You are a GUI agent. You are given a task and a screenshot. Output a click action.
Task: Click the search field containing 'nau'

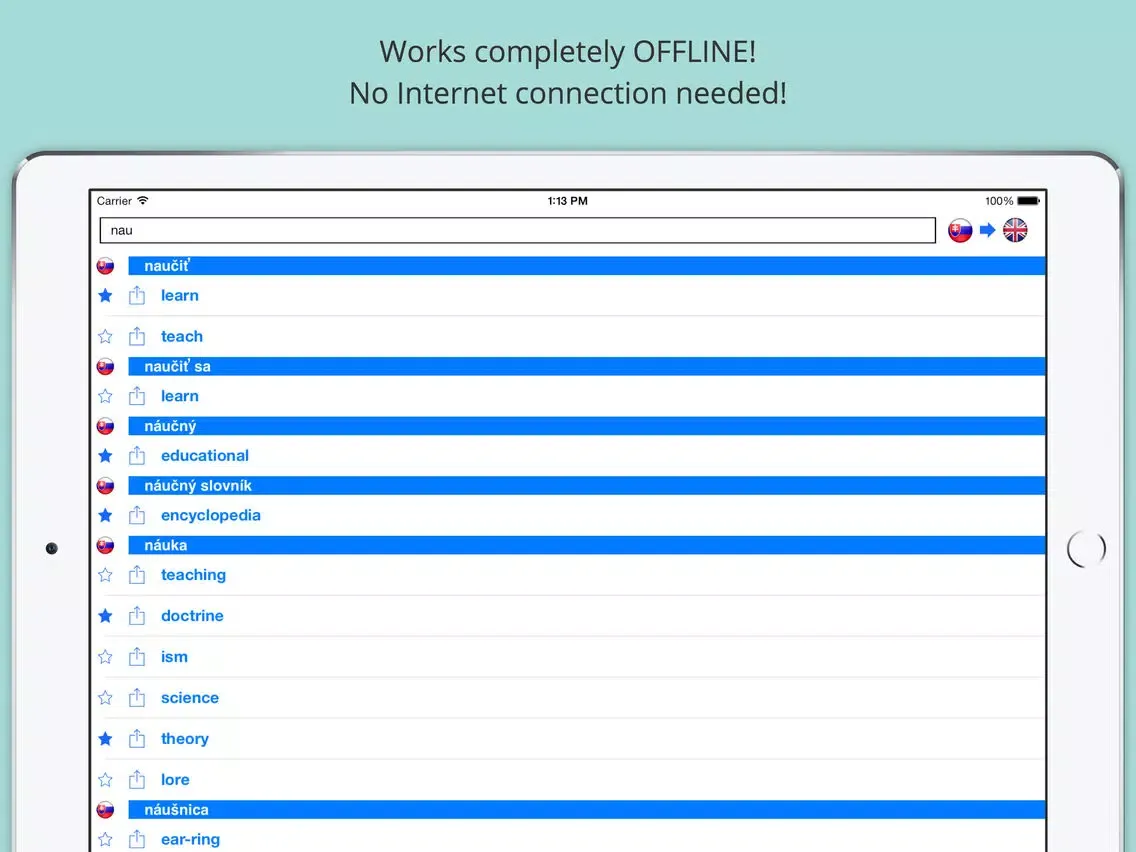pos(517,230)
